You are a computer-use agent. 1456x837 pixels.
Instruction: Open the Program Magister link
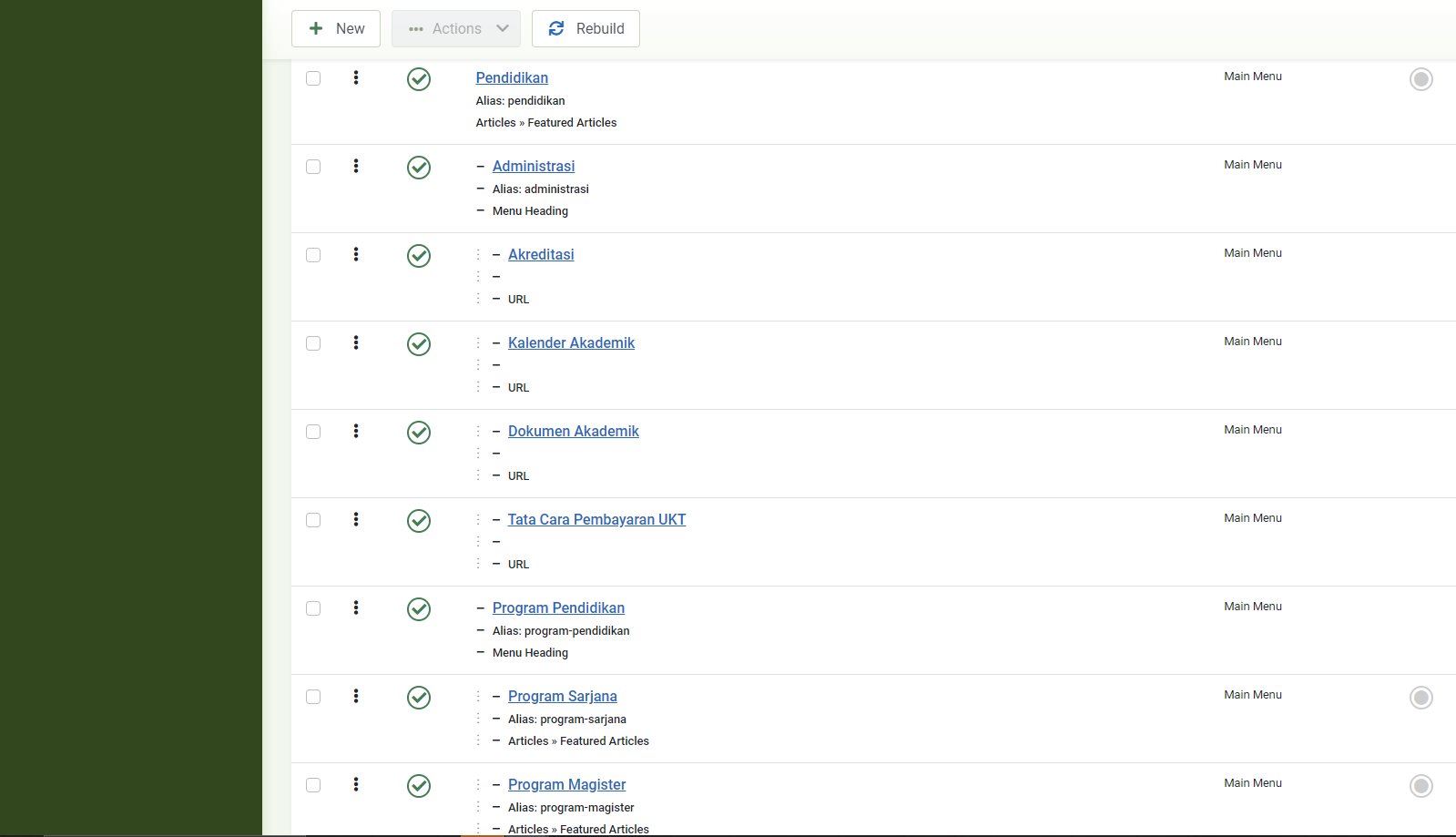[x=566, y=784]
